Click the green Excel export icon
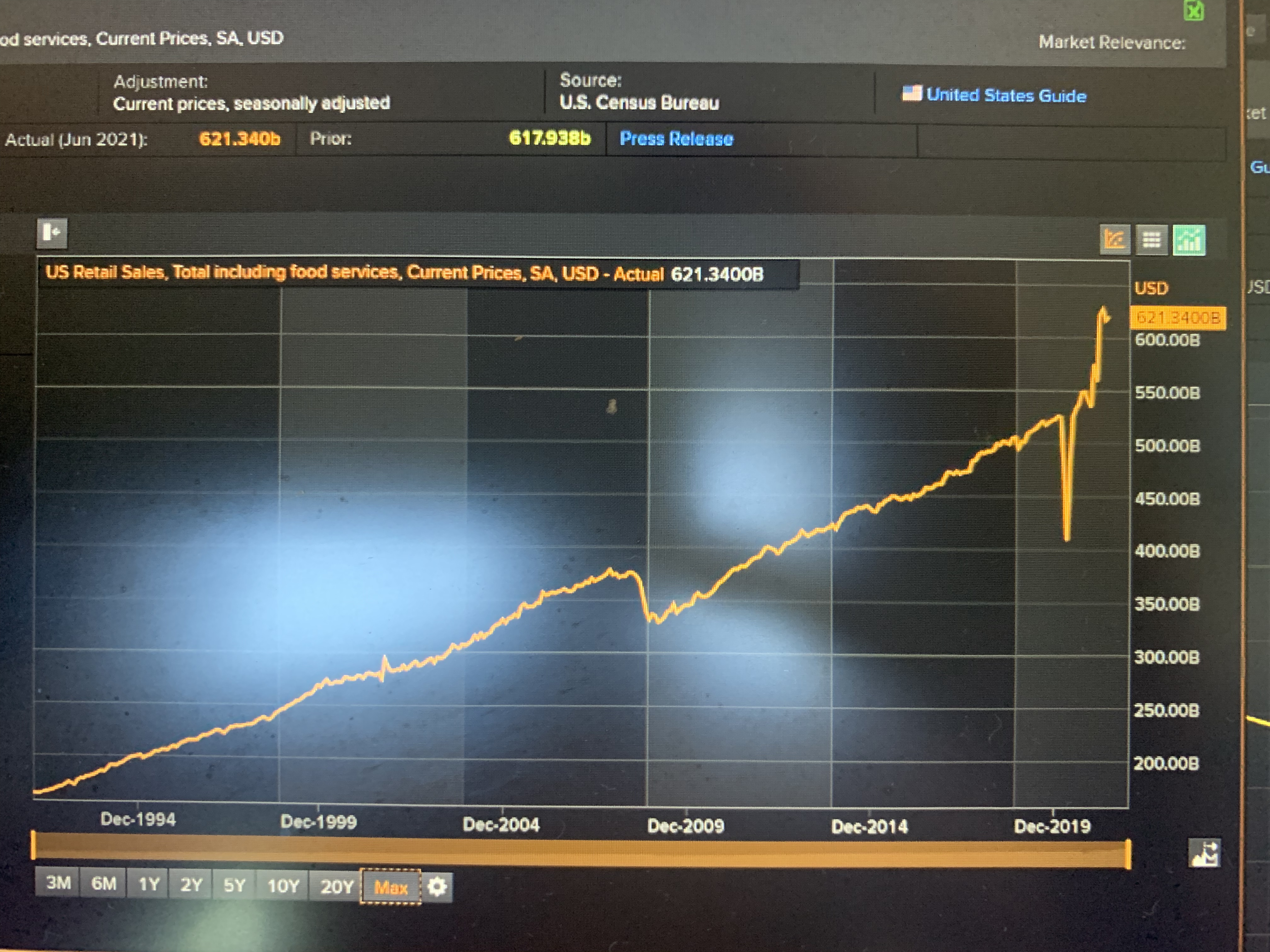 [1195, 10]
